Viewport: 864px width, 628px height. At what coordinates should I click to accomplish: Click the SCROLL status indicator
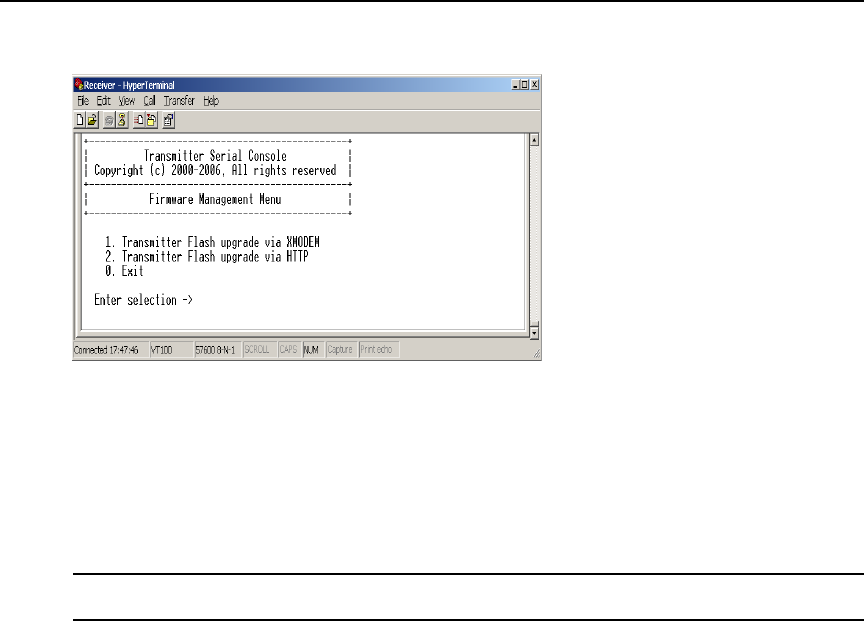(259, 350)
